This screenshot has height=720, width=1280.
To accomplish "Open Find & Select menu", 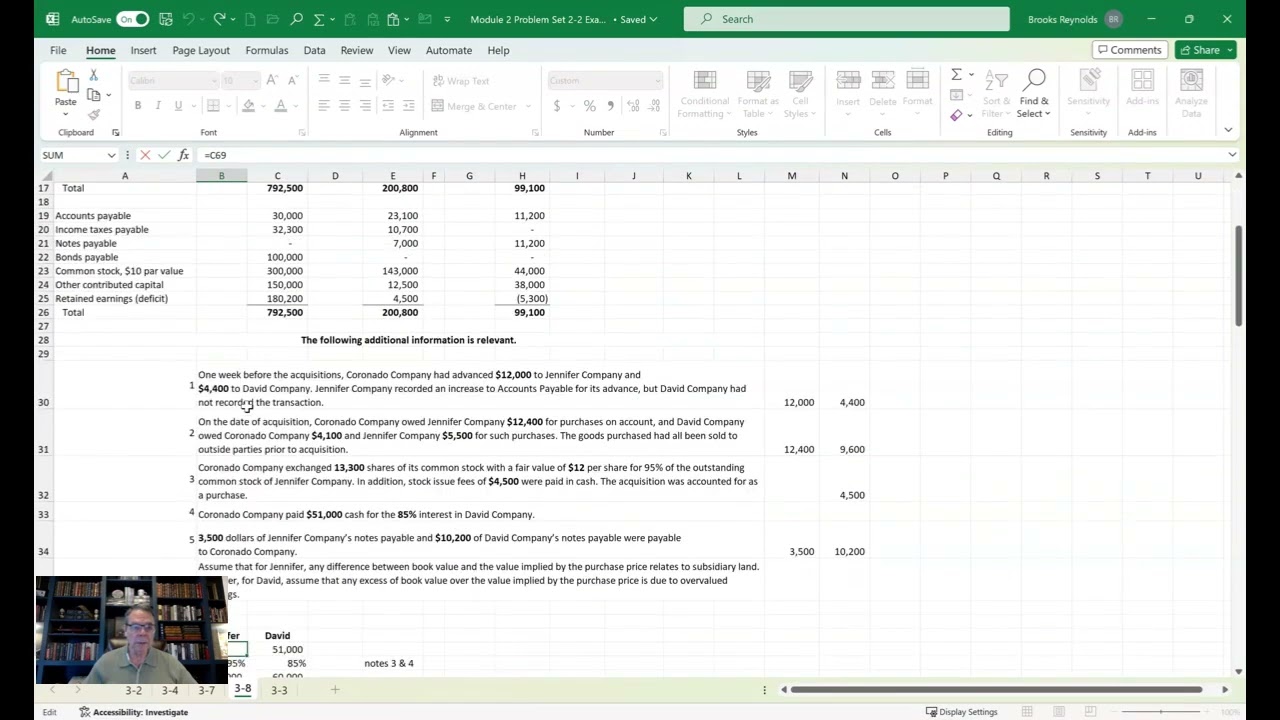I will pyautogui.click(x=1034, y=94).
